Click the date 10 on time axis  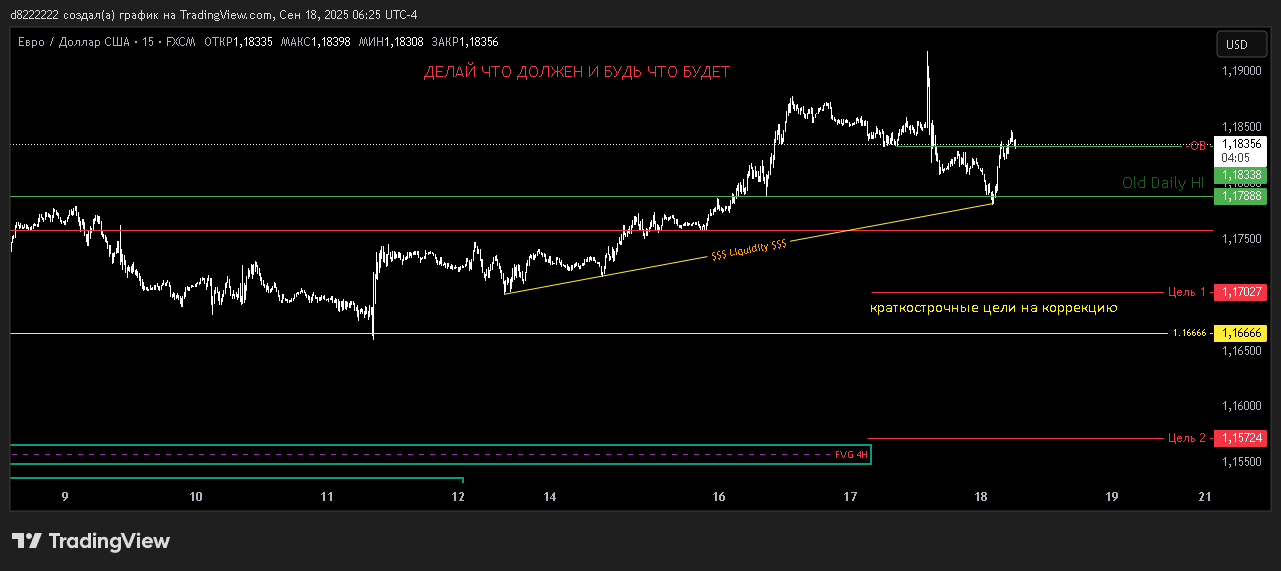pos(196,497)
